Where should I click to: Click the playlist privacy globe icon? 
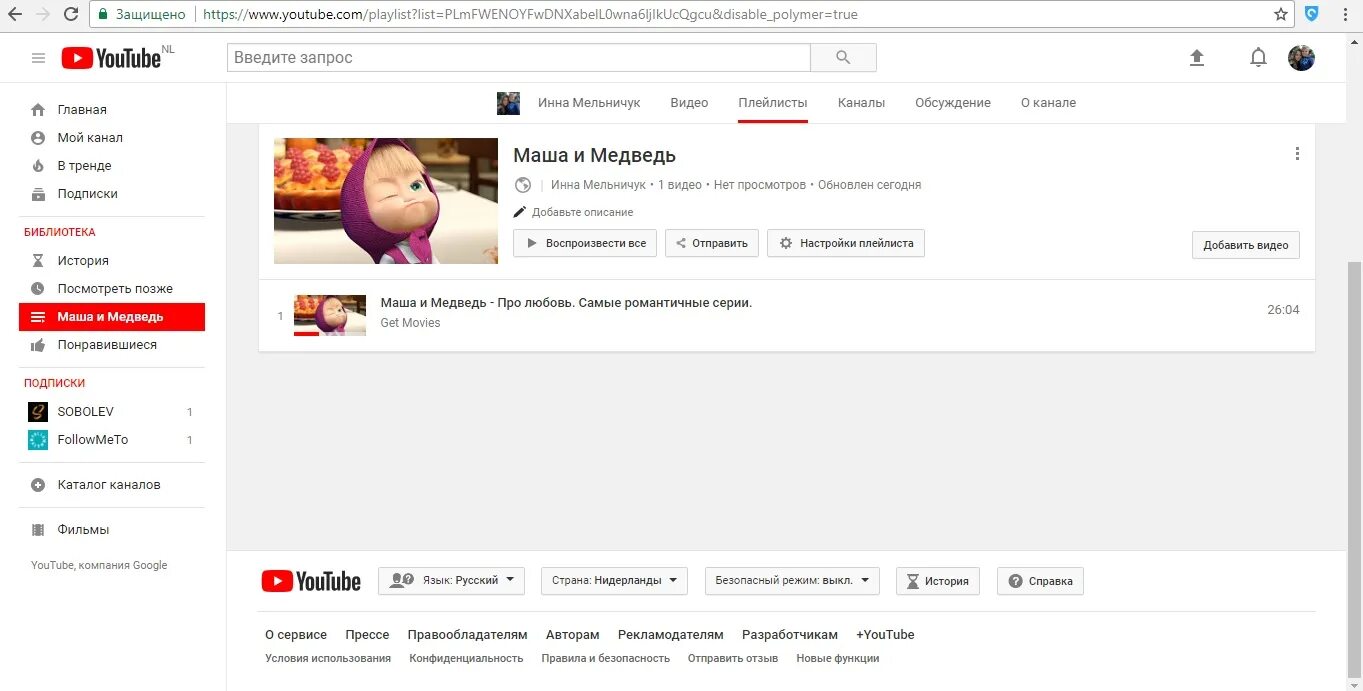tap(522, 185)
